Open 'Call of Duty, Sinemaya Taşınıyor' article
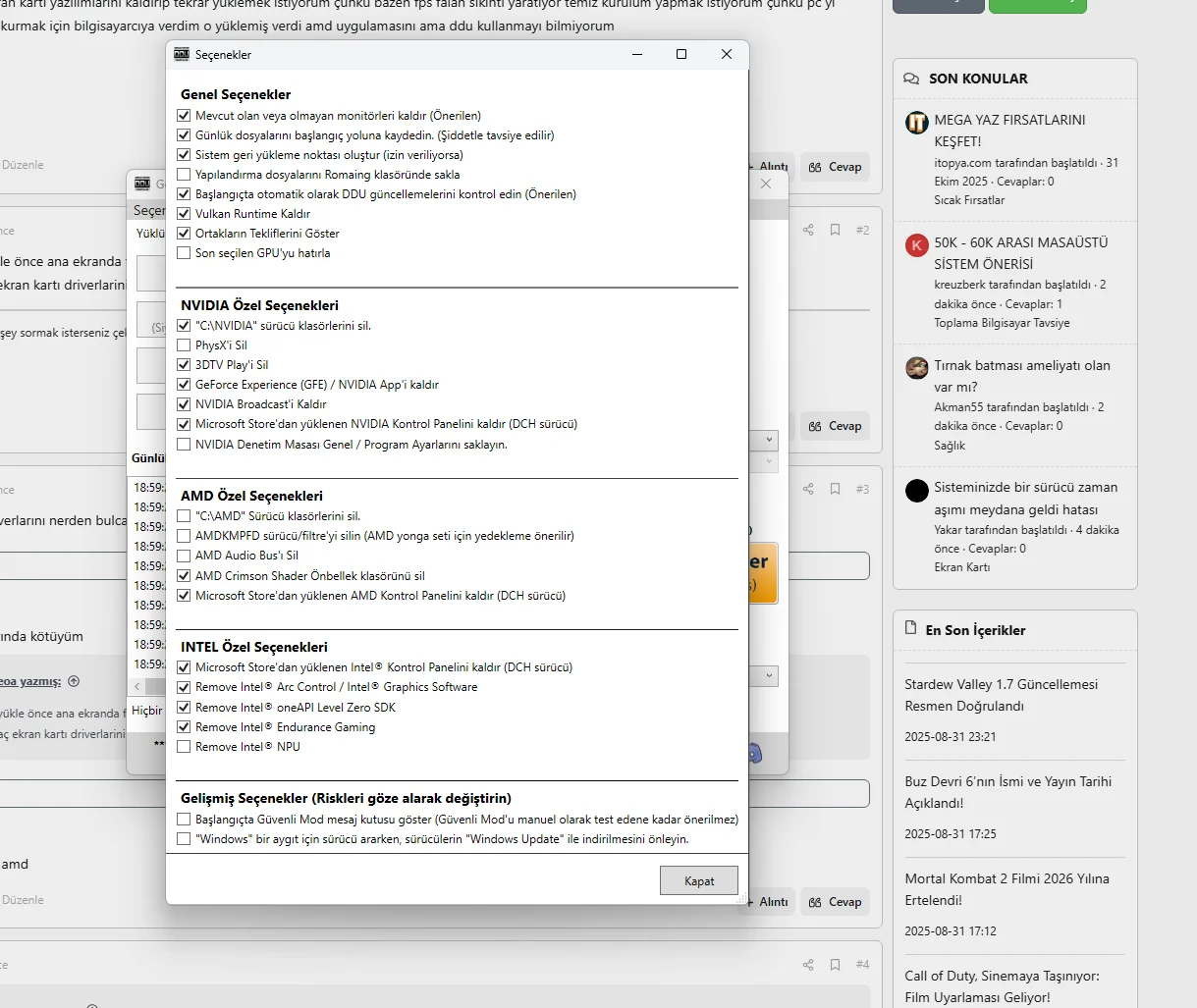 [1003, 986]
